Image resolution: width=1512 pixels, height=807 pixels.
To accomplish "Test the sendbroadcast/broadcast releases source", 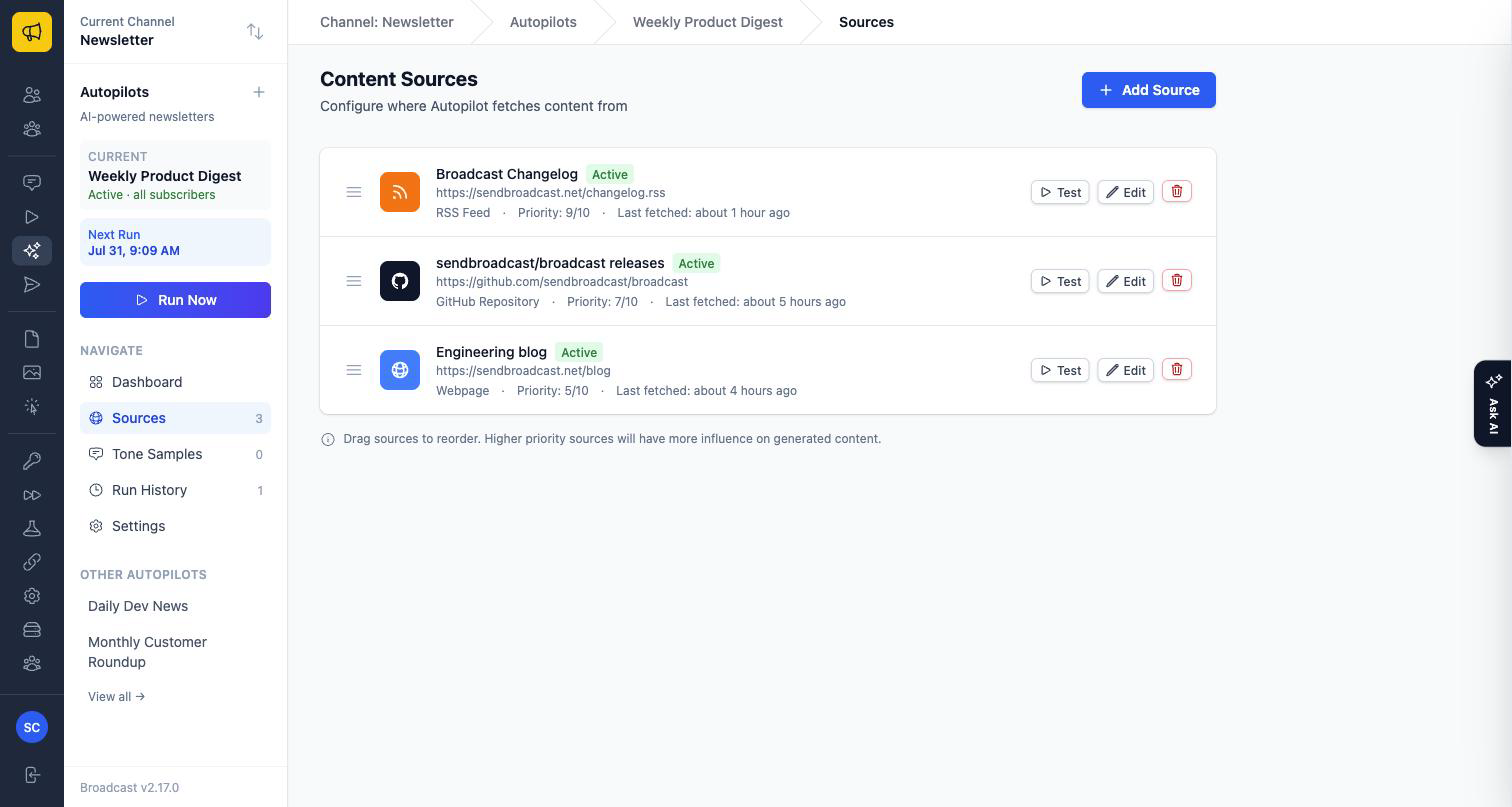I will (x=1060, y=281).
